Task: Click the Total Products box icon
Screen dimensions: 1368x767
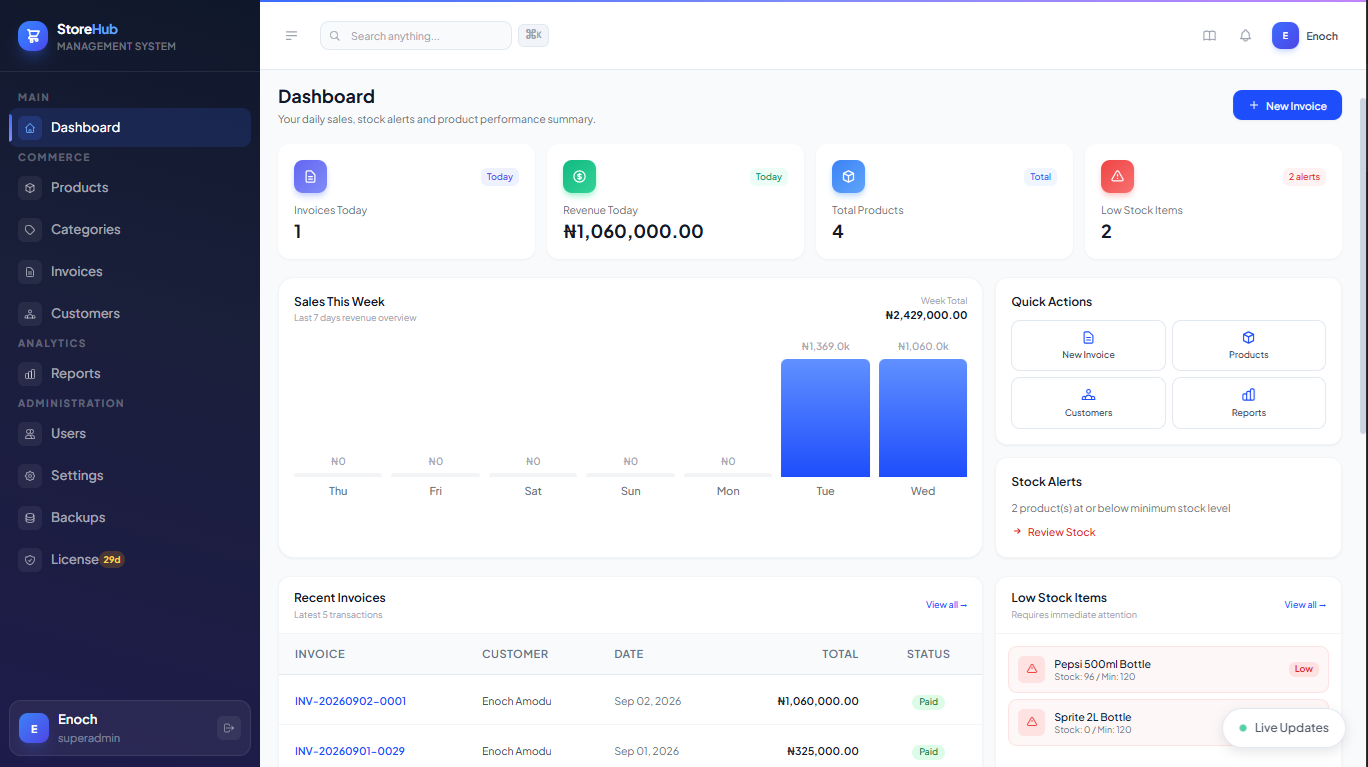Action: pos(848,176)
